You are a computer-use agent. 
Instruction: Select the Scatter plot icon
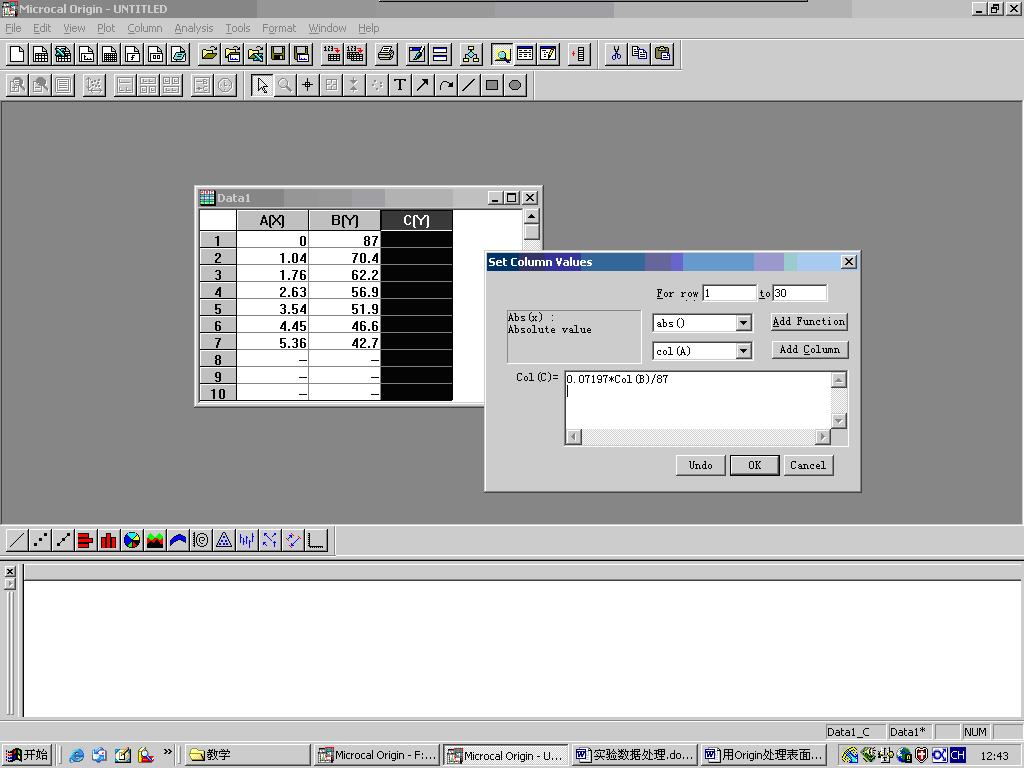40,540
